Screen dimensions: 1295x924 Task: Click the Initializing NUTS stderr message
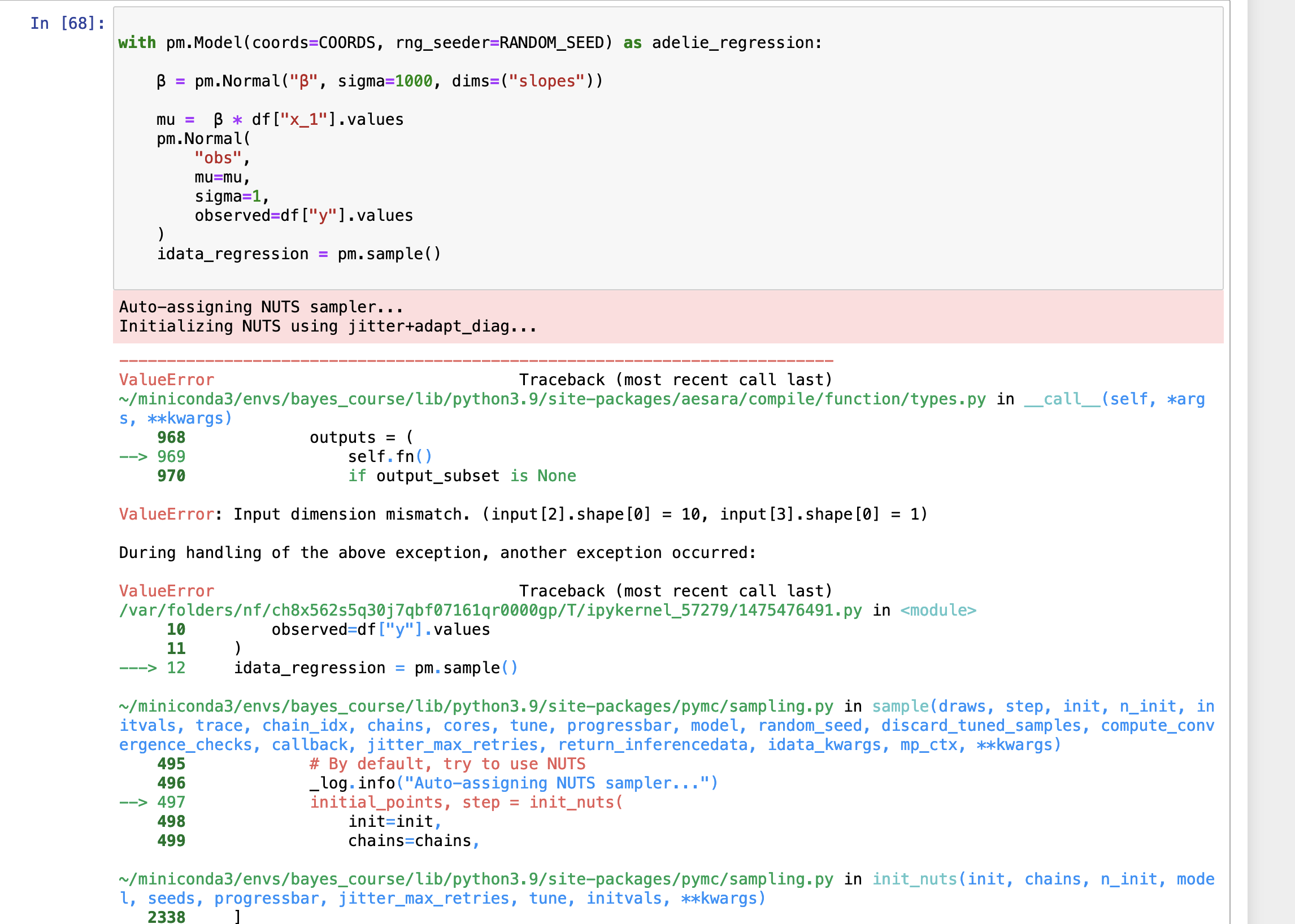(x=327, y=326)
